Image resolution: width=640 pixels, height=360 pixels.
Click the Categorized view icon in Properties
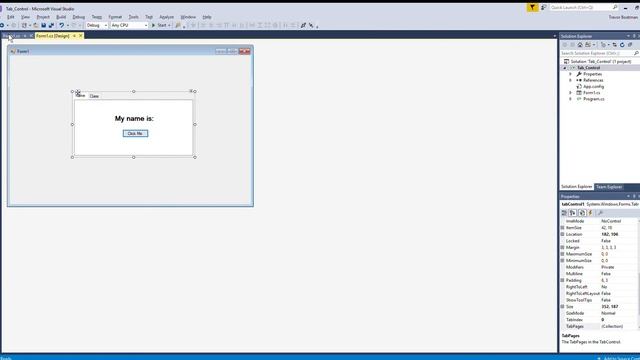coord(564,213)
